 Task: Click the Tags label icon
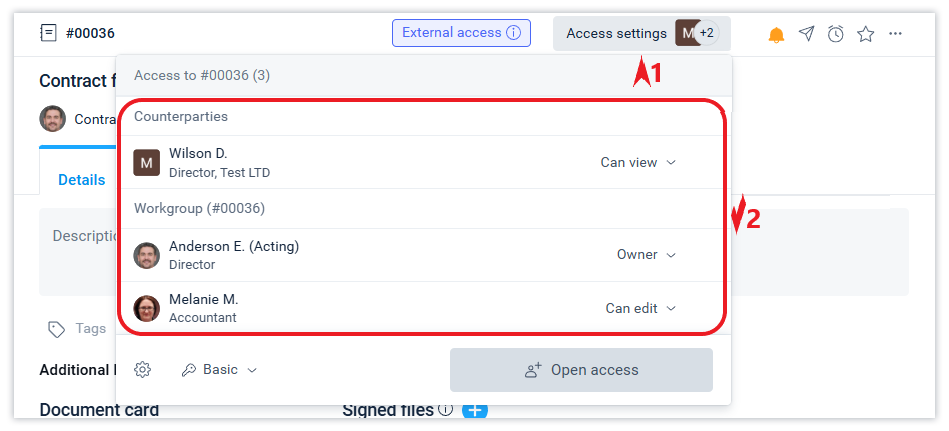click(x=57, y=329)
